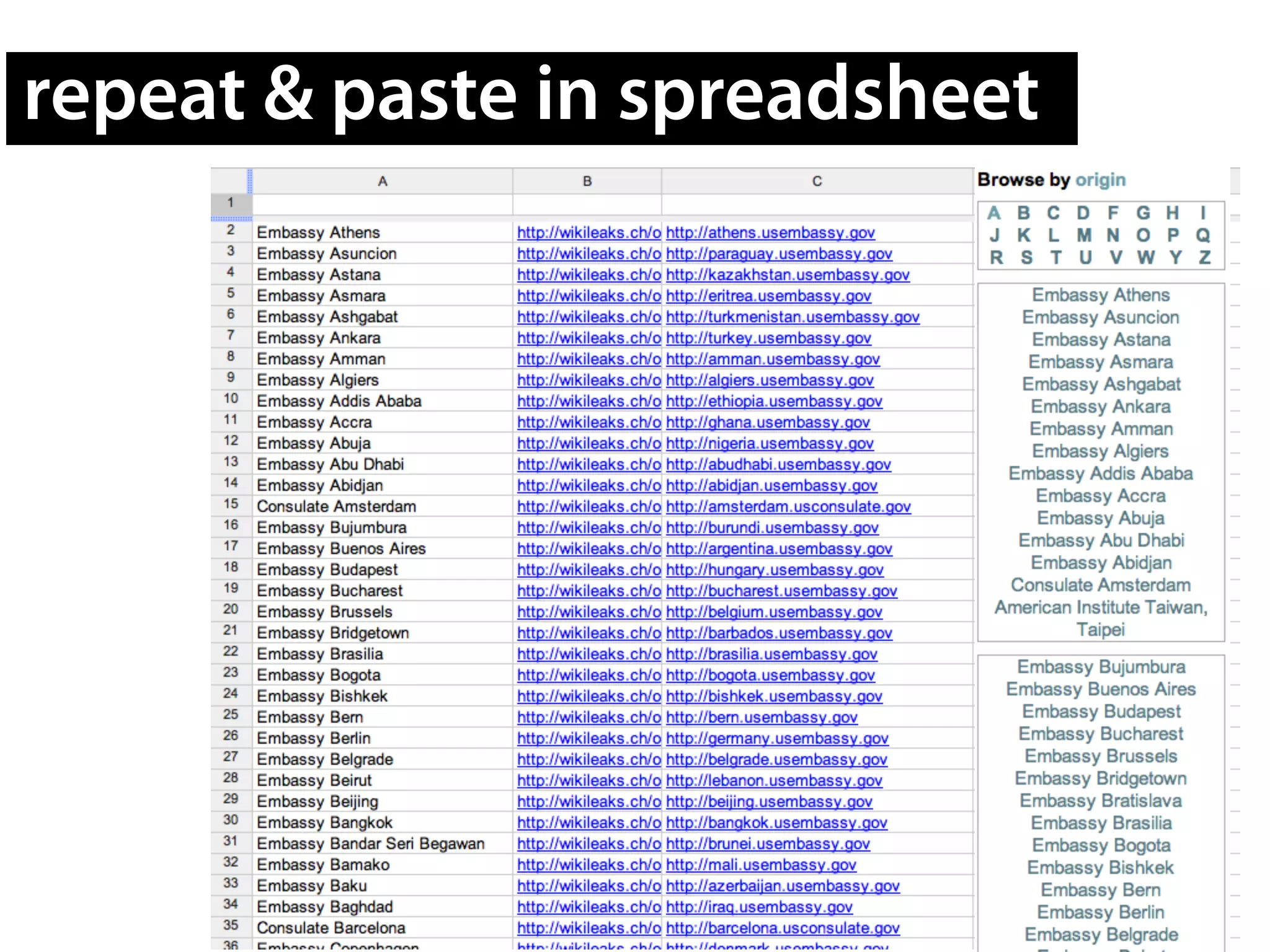Viewport: 1270px width, 952px height.
Task: Browse origins starting with letter L
Action: coord(1054,236)
